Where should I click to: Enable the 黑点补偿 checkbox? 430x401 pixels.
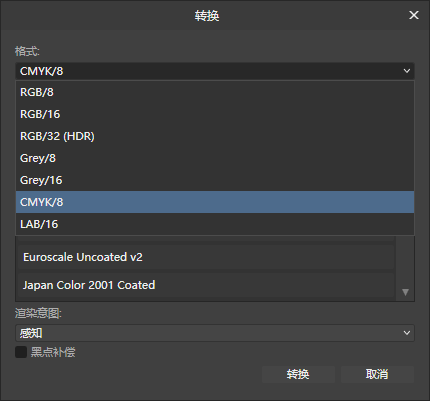[x=21, y=352]
